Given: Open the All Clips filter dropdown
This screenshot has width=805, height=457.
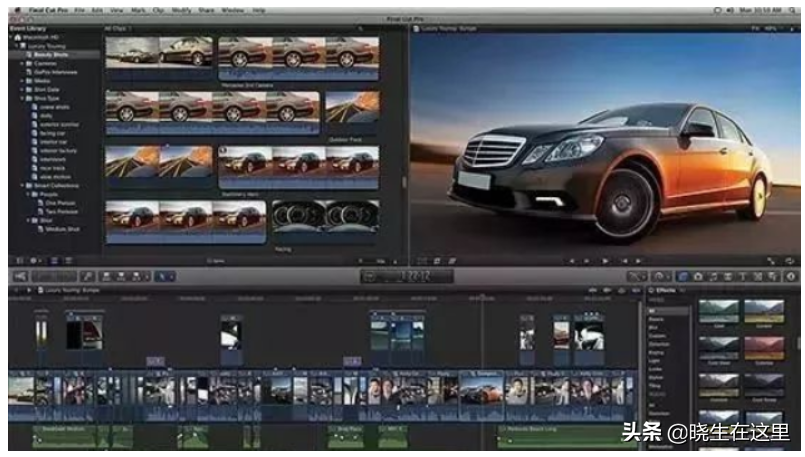Looking at the screenshot, I should coord(120,28).
